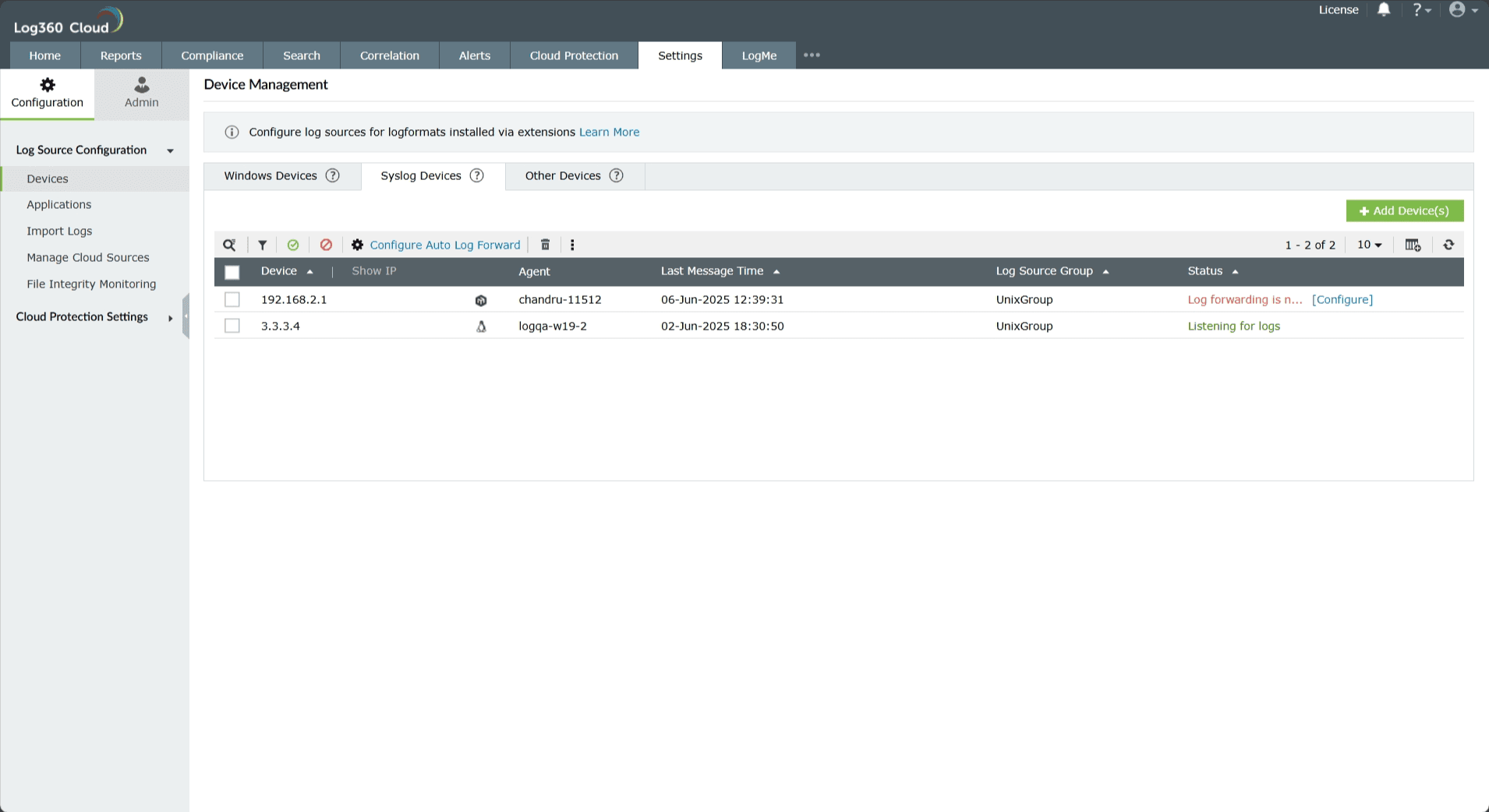Click the Agent column header
This screenshot has width=1489, height=812.
[535, 271]
